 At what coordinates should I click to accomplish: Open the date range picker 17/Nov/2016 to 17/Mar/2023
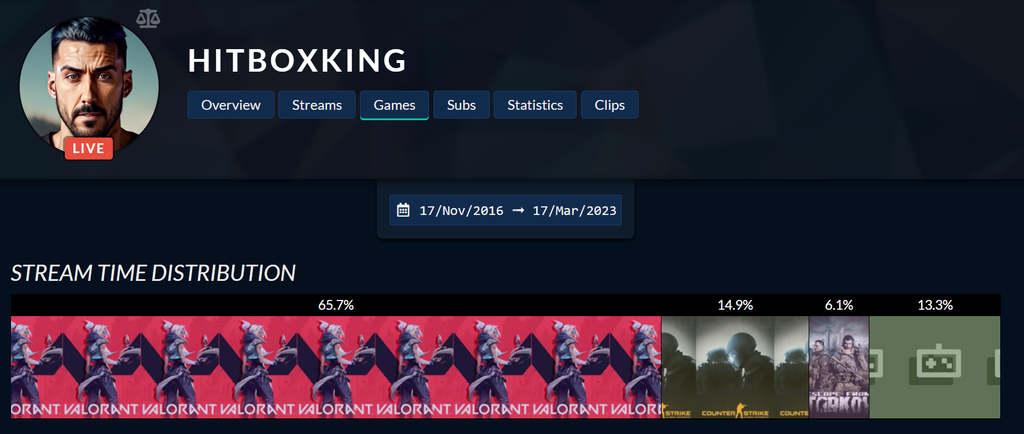click(x=505, y=211)
